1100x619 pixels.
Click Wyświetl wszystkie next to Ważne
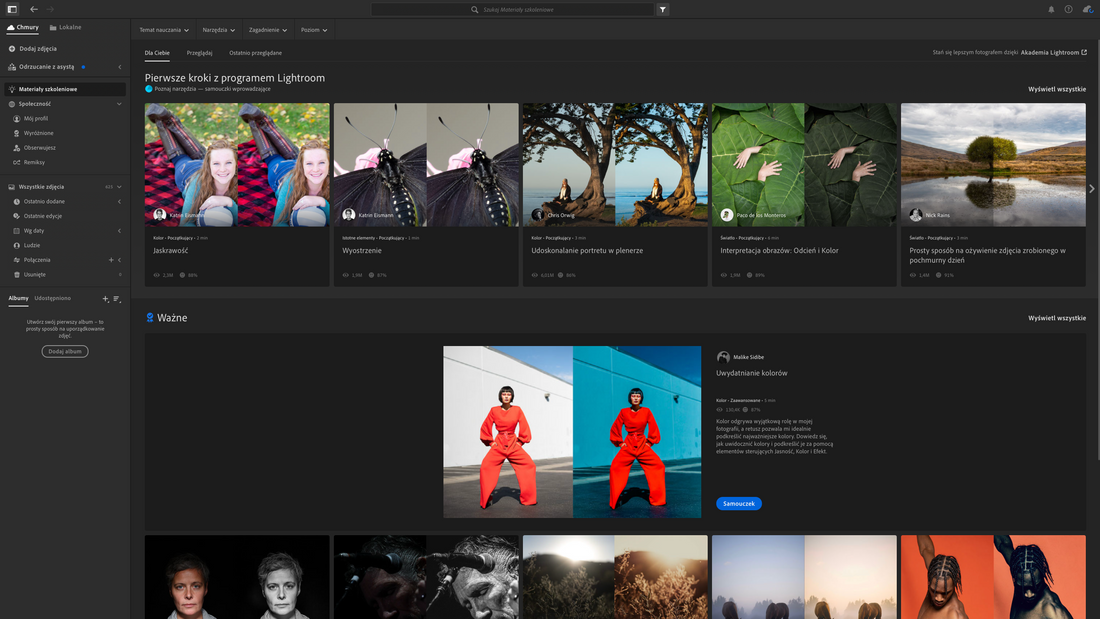pyautogui.click(x=1059, y=317)
